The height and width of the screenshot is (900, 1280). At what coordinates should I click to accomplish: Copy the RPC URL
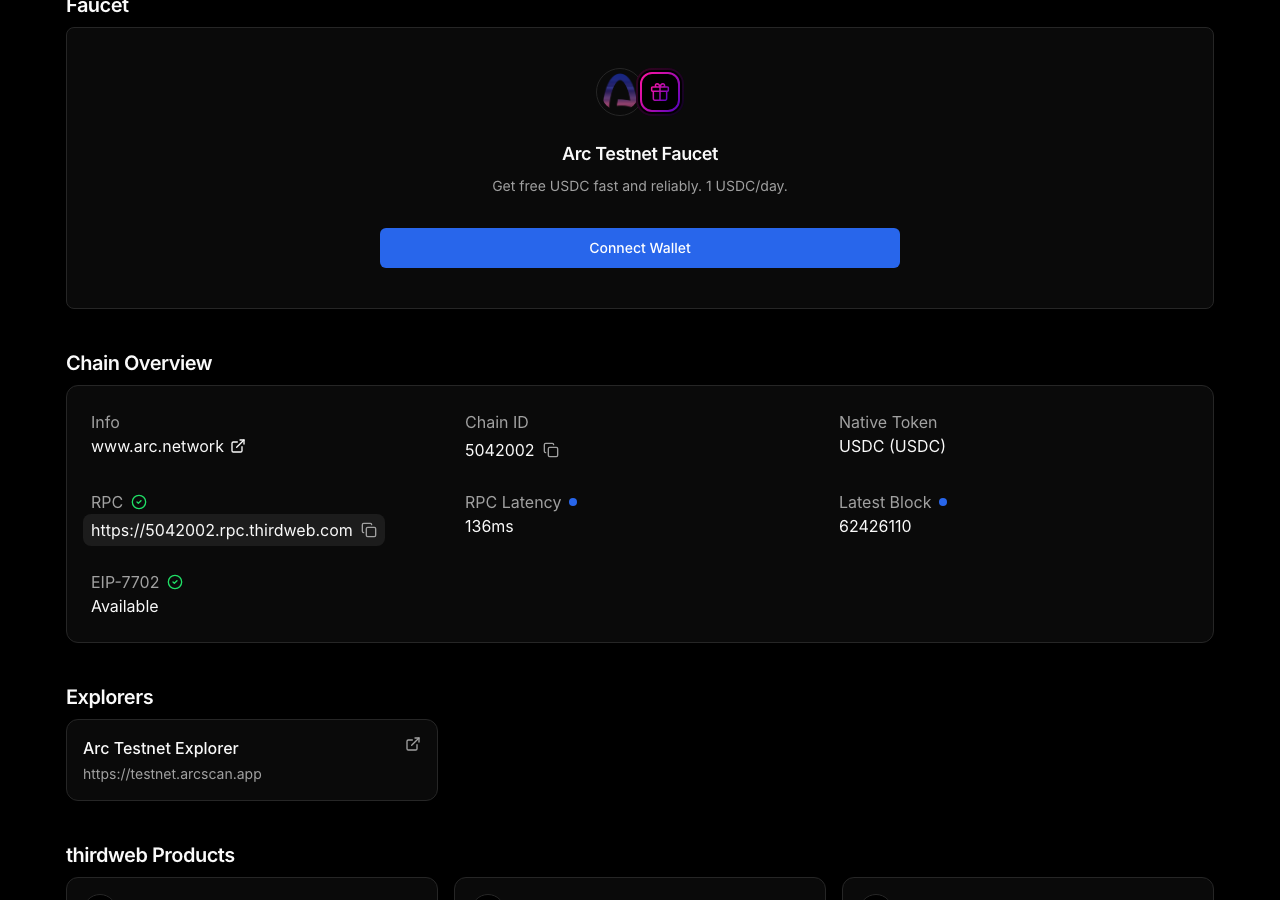[x=369, y=530]
